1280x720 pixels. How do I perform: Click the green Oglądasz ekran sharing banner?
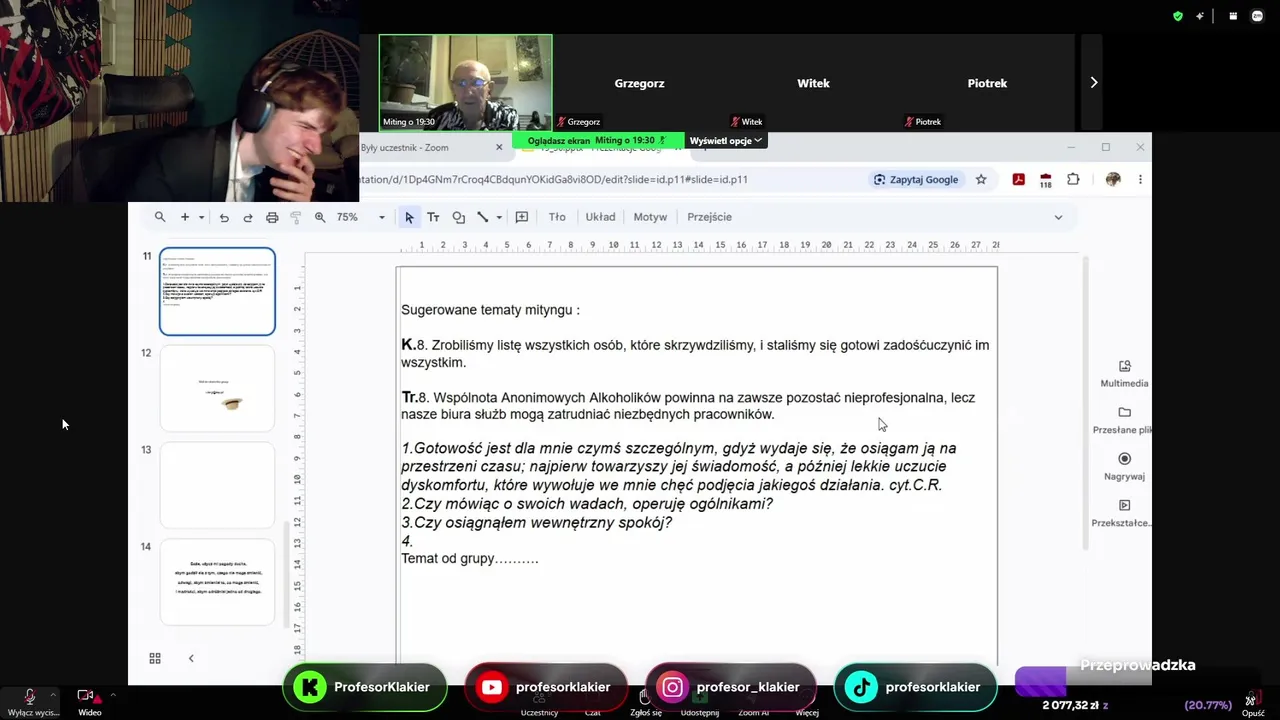598,141
